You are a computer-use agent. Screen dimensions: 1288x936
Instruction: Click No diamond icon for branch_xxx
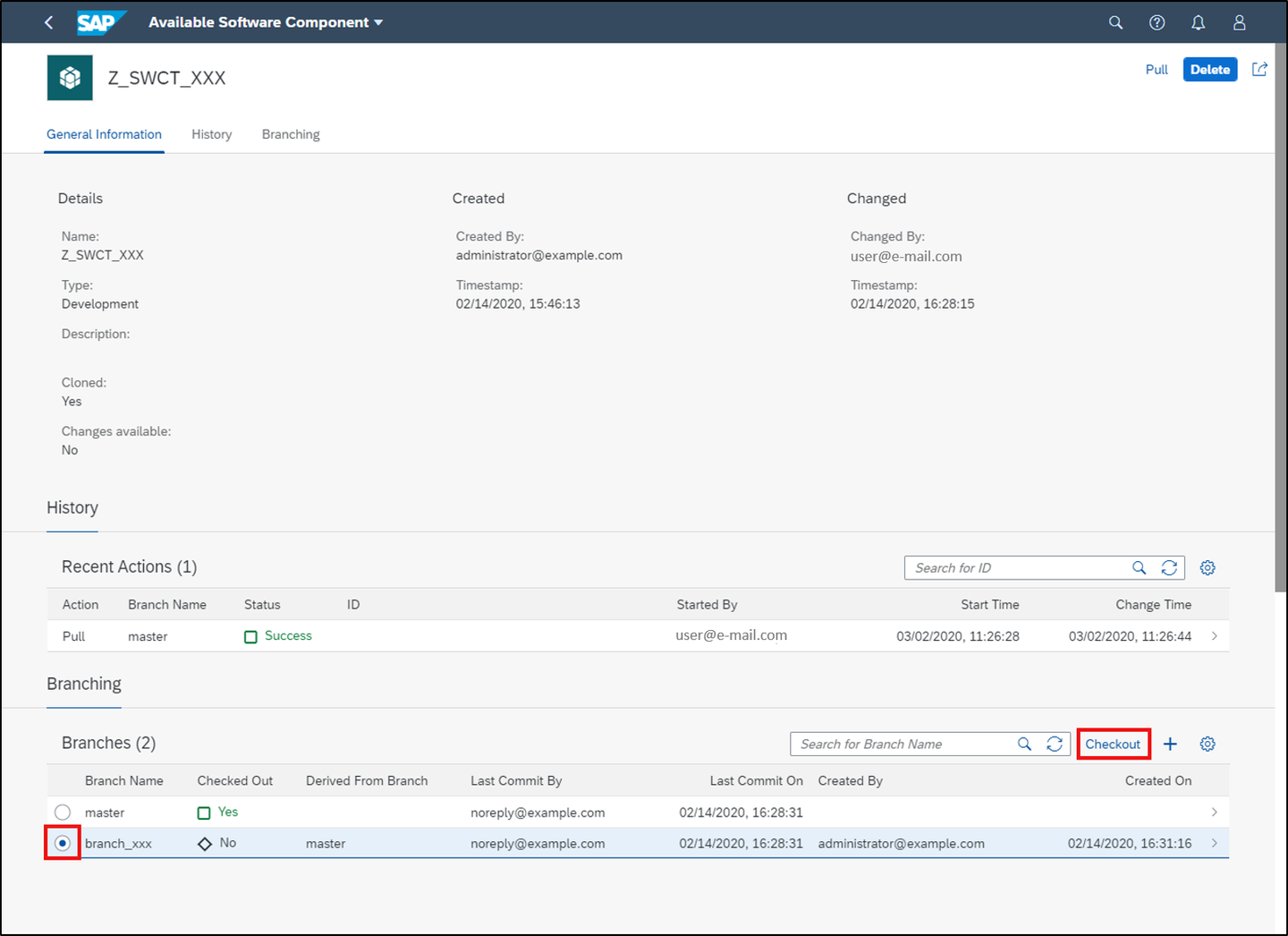(x=205, y=844)
